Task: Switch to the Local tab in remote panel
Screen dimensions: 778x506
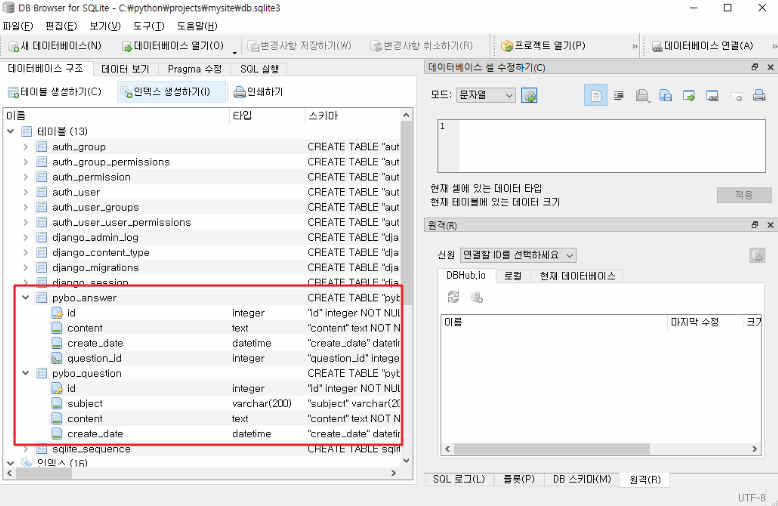Action: tap(513, 276)
